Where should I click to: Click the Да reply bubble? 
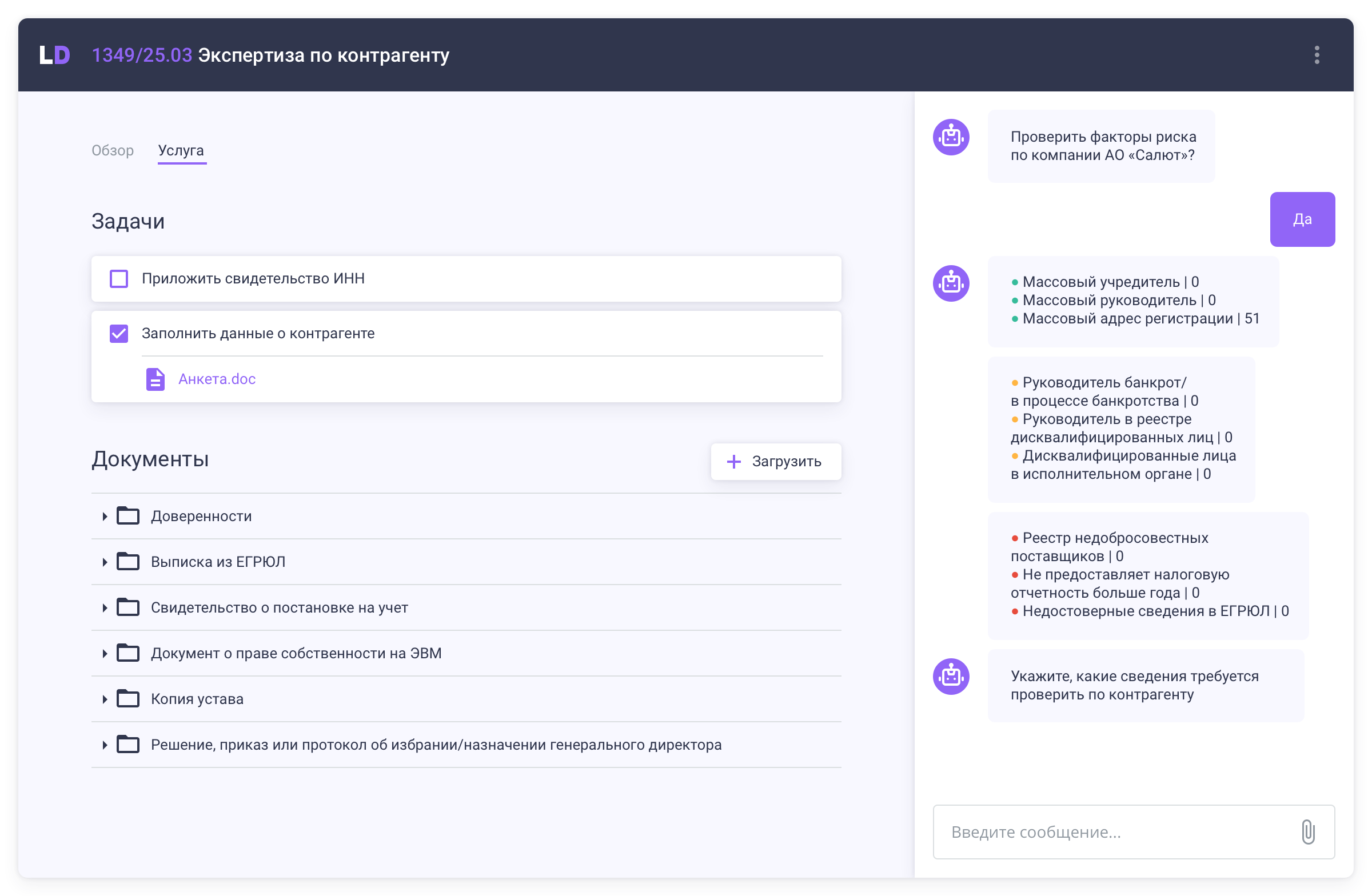tap(1302, 219)
